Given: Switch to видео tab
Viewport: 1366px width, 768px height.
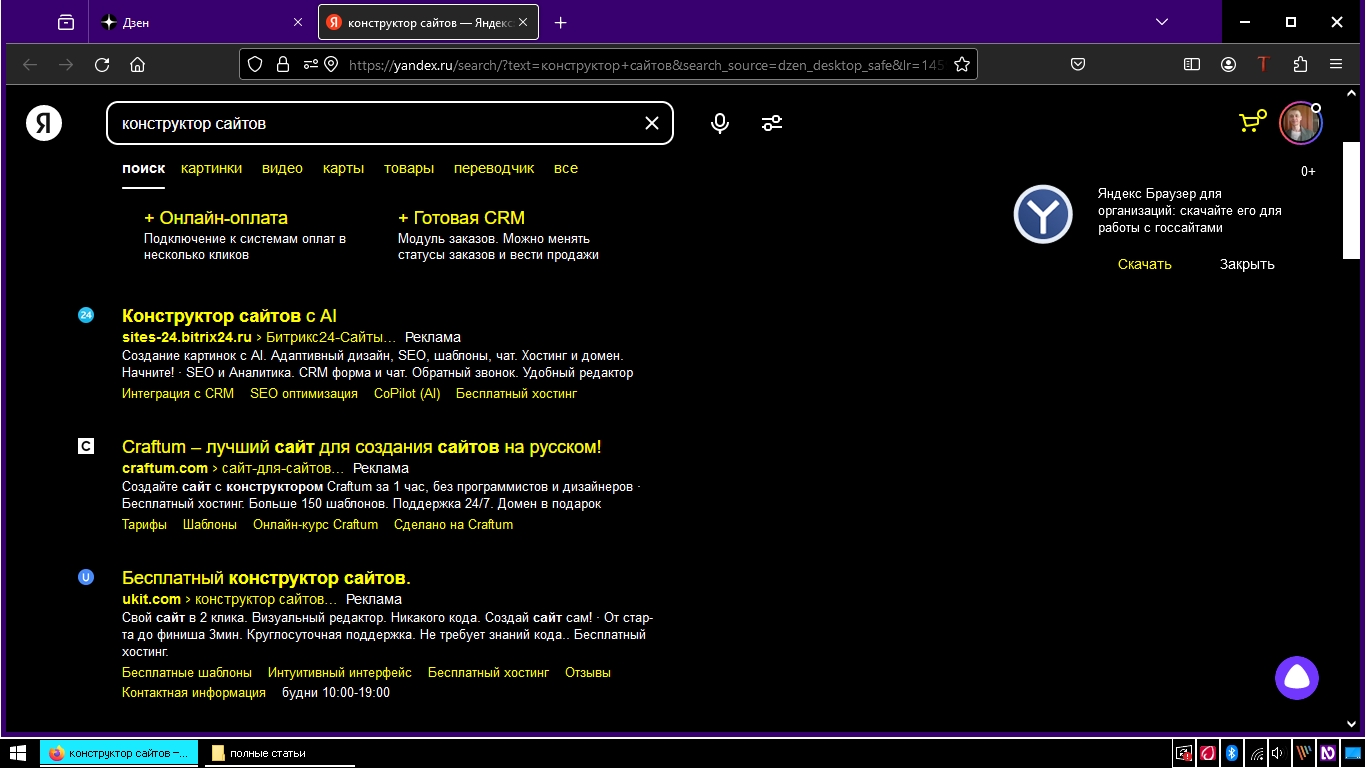Looking at the screenshot, I should (282, 168).
